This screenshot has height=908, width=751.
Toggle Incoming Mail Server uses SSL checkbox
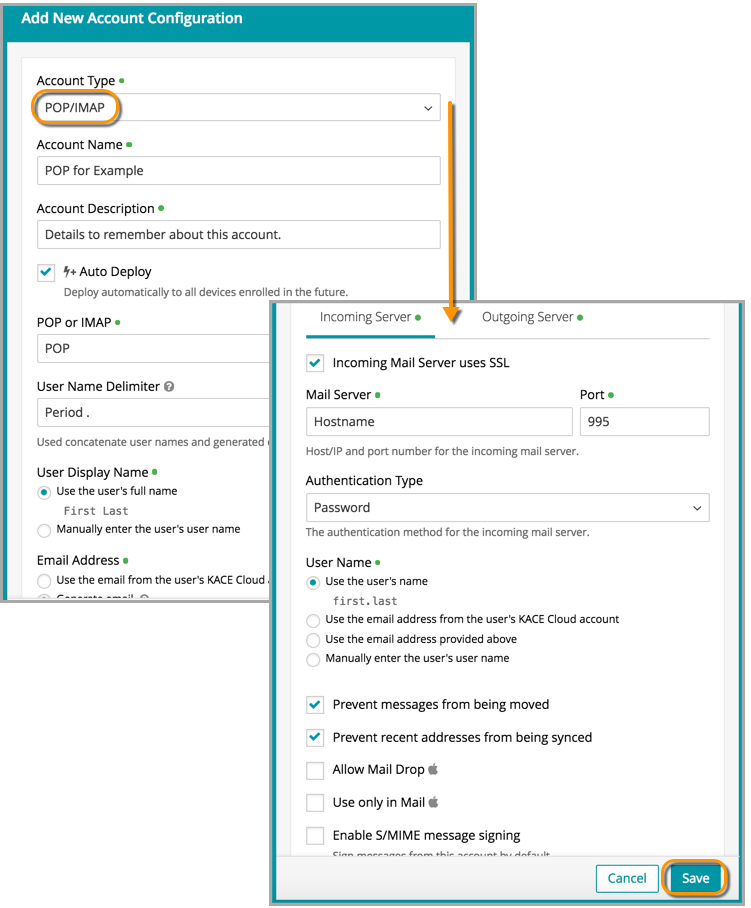[x=315, y=363]
